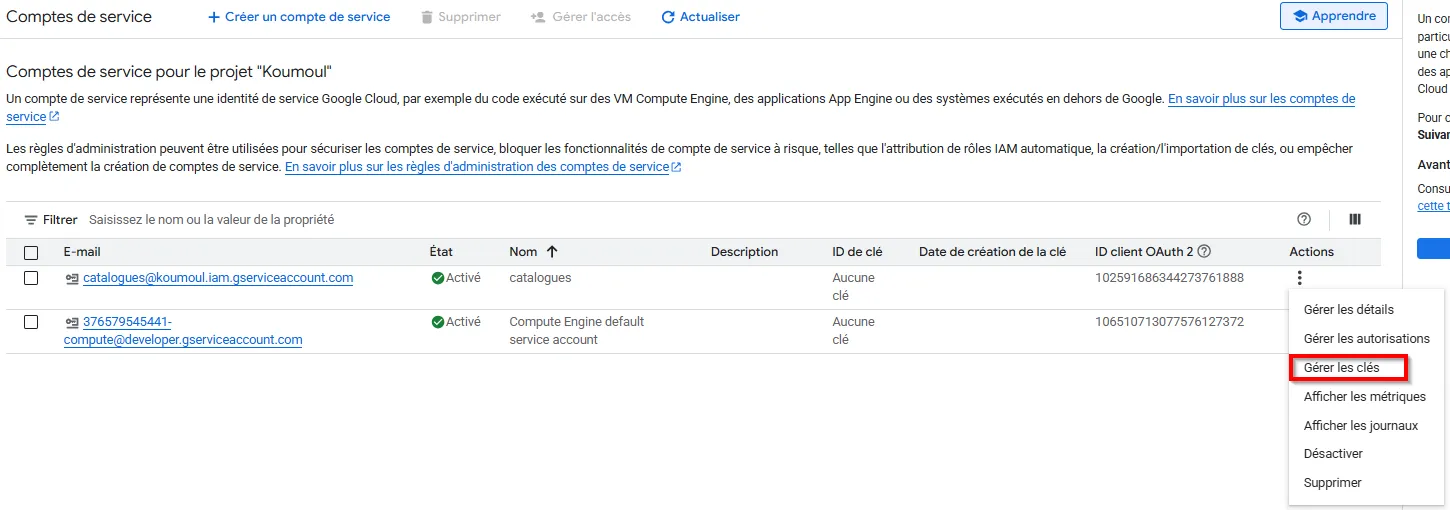
Task: Open catalogues@koumoul.iam.gserviceaccount.com link
Action: tap(218, 278)
